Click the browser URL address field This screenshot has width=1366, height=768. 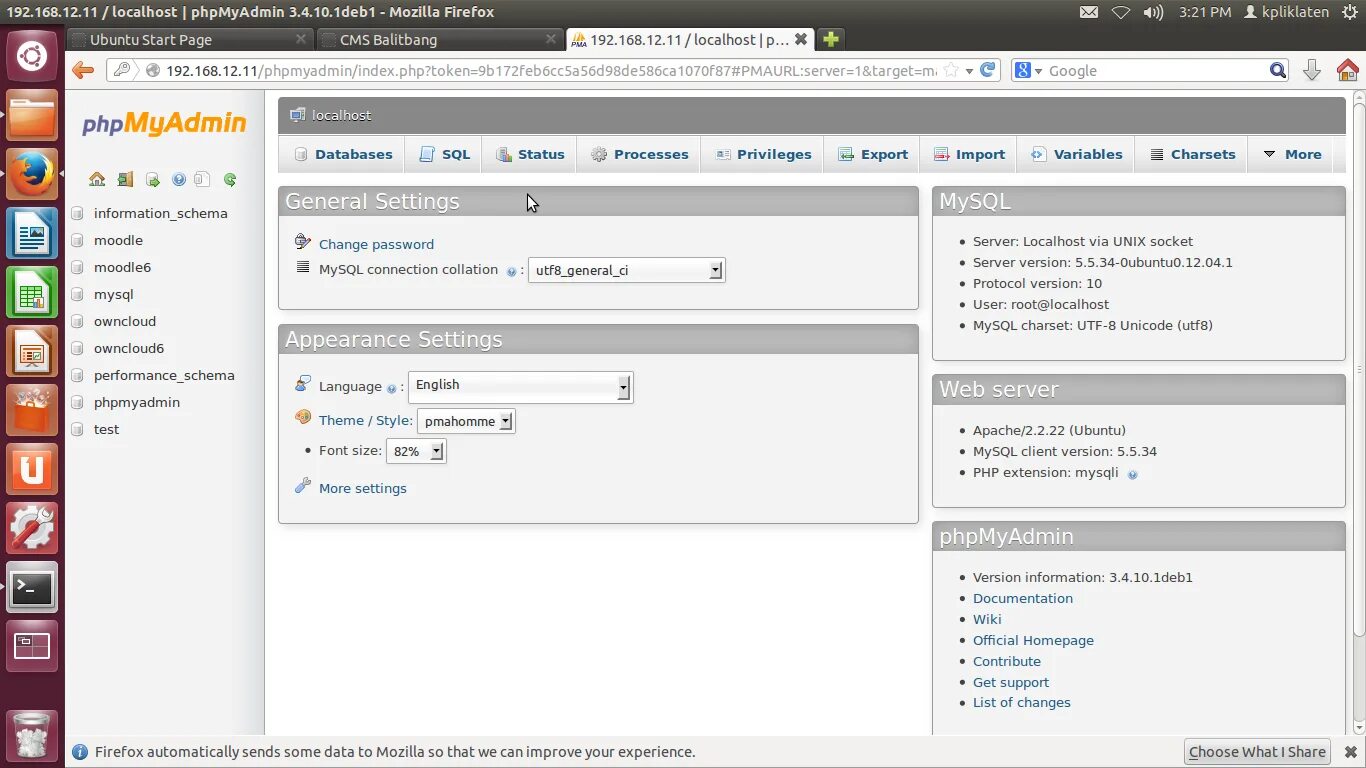tap(551, 70)
